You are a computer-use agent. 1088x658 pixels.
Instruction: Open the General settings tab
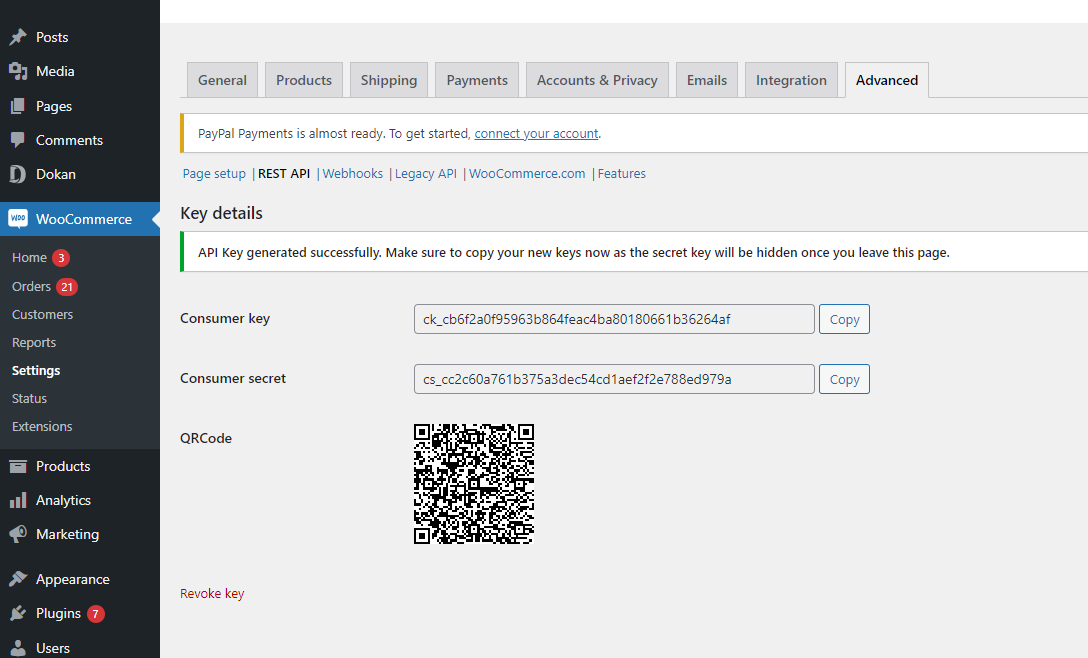tap(222, 80)
